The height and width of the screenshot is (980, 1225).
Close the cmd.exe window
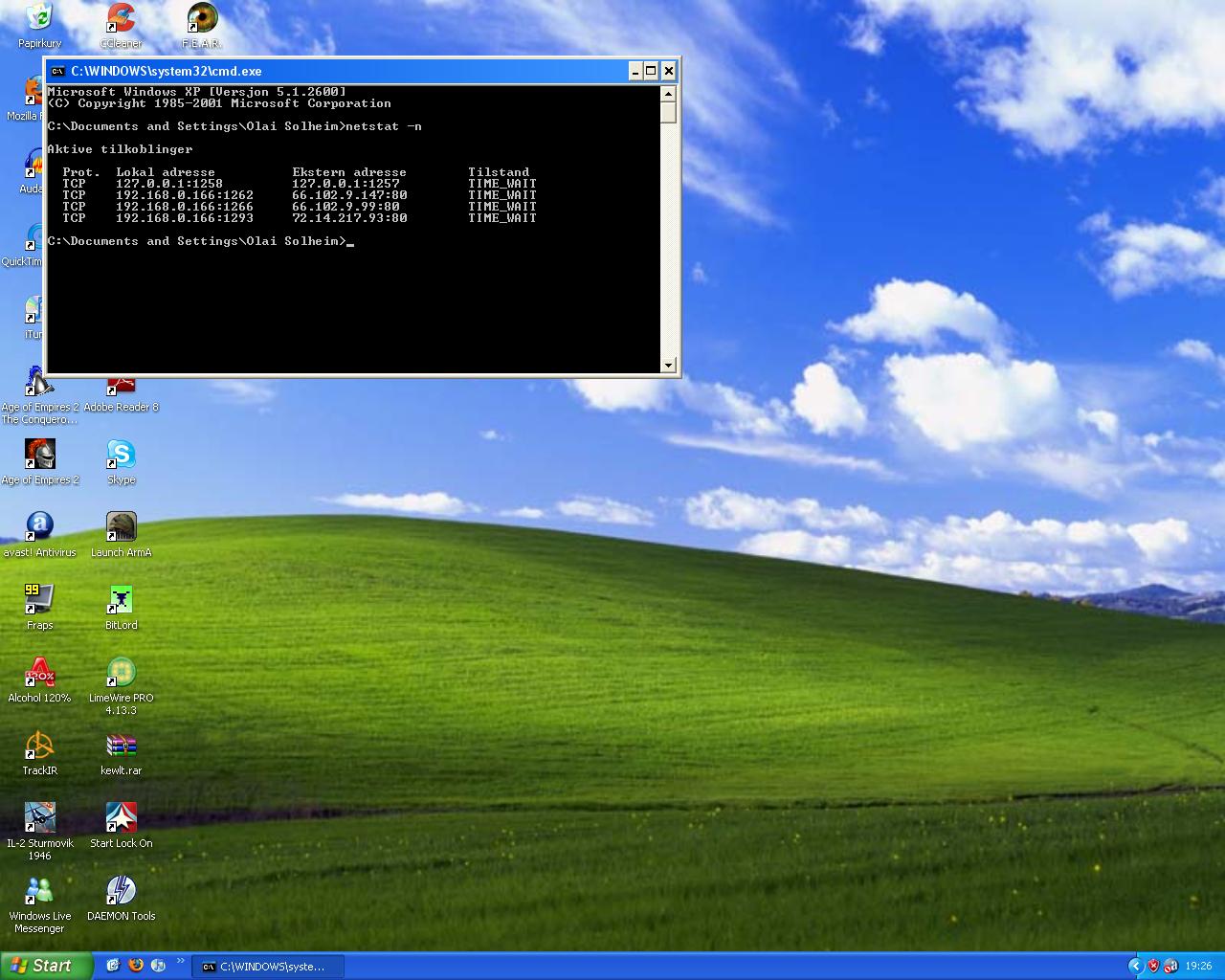669,71
